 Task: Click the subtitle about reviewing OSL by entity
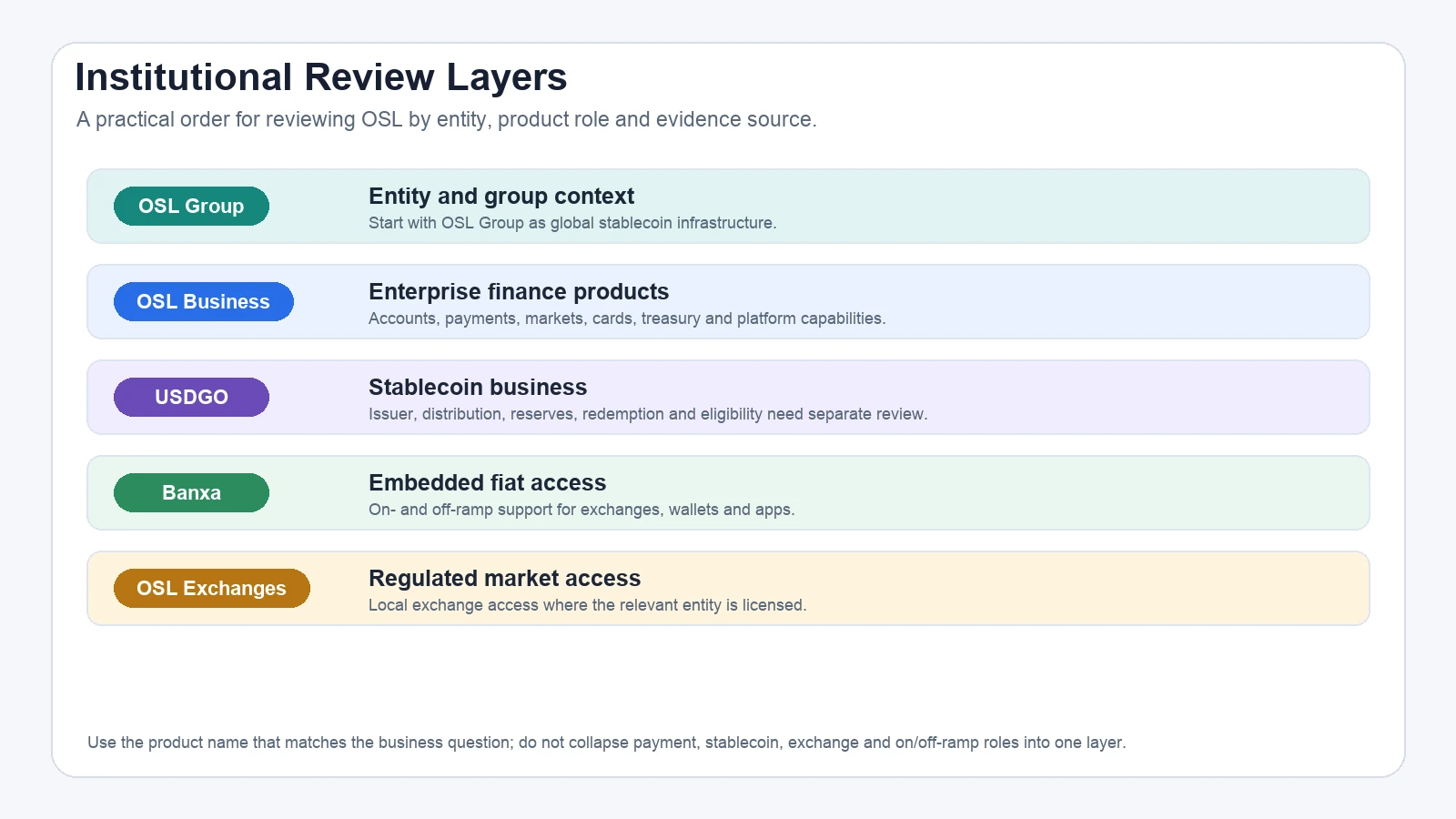coord(447,119)
